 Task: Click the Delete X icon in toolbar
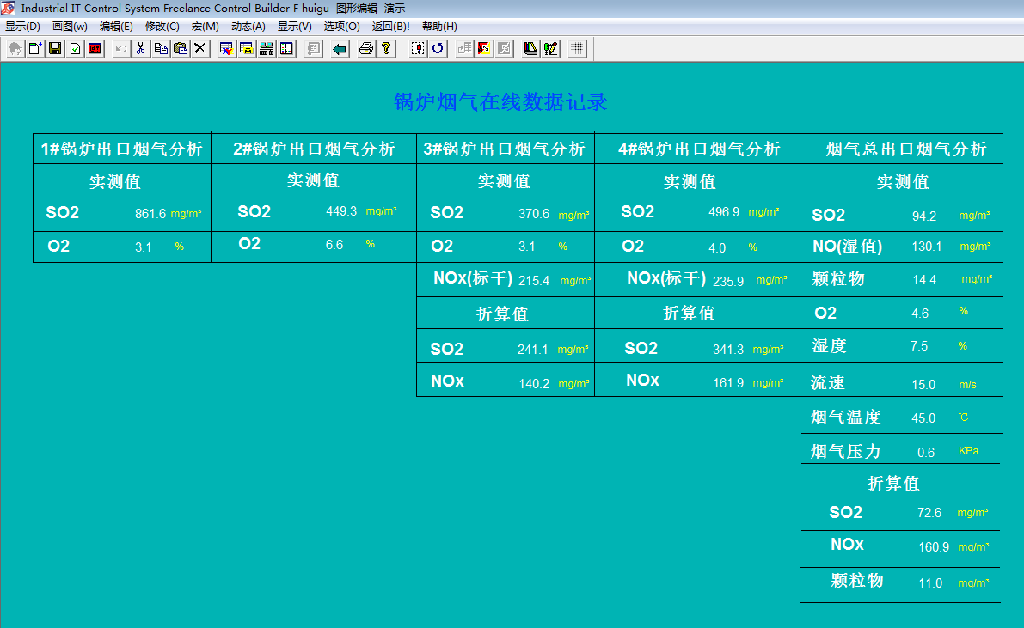[200, 48]
